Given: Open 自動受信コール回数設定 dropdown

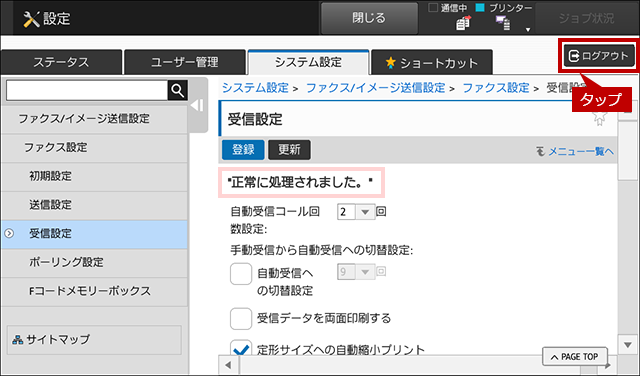Looking at the screenshot, I should point(356,212).
